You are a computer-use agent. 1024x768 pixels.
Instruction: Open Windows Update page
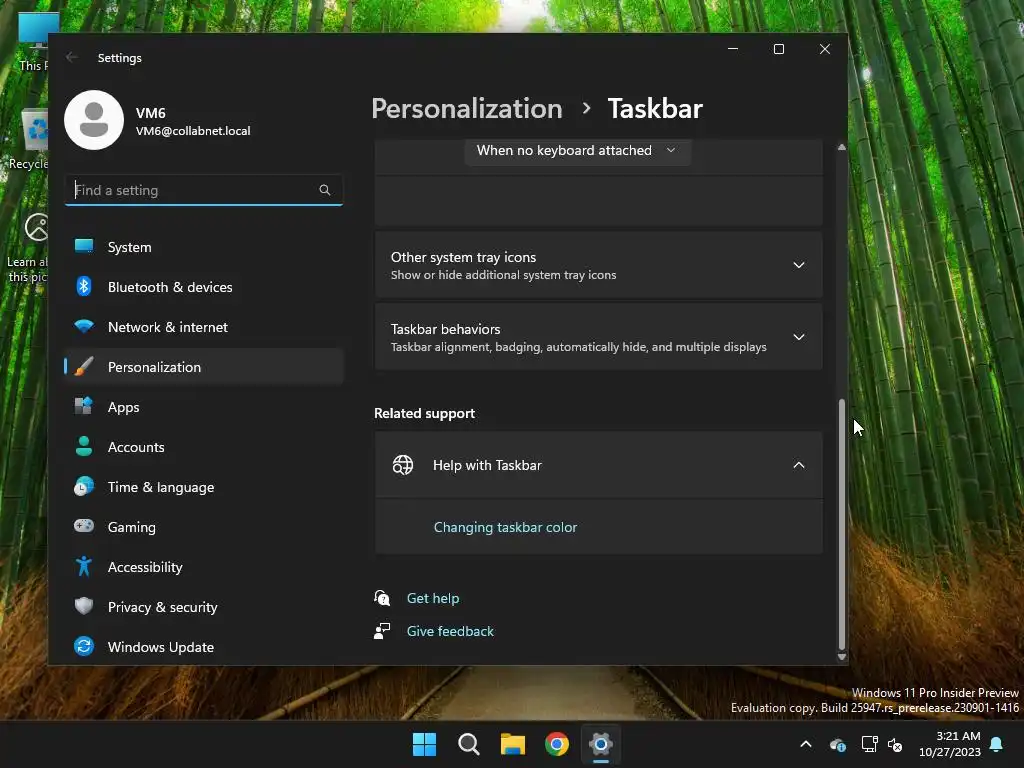(204, 647)
